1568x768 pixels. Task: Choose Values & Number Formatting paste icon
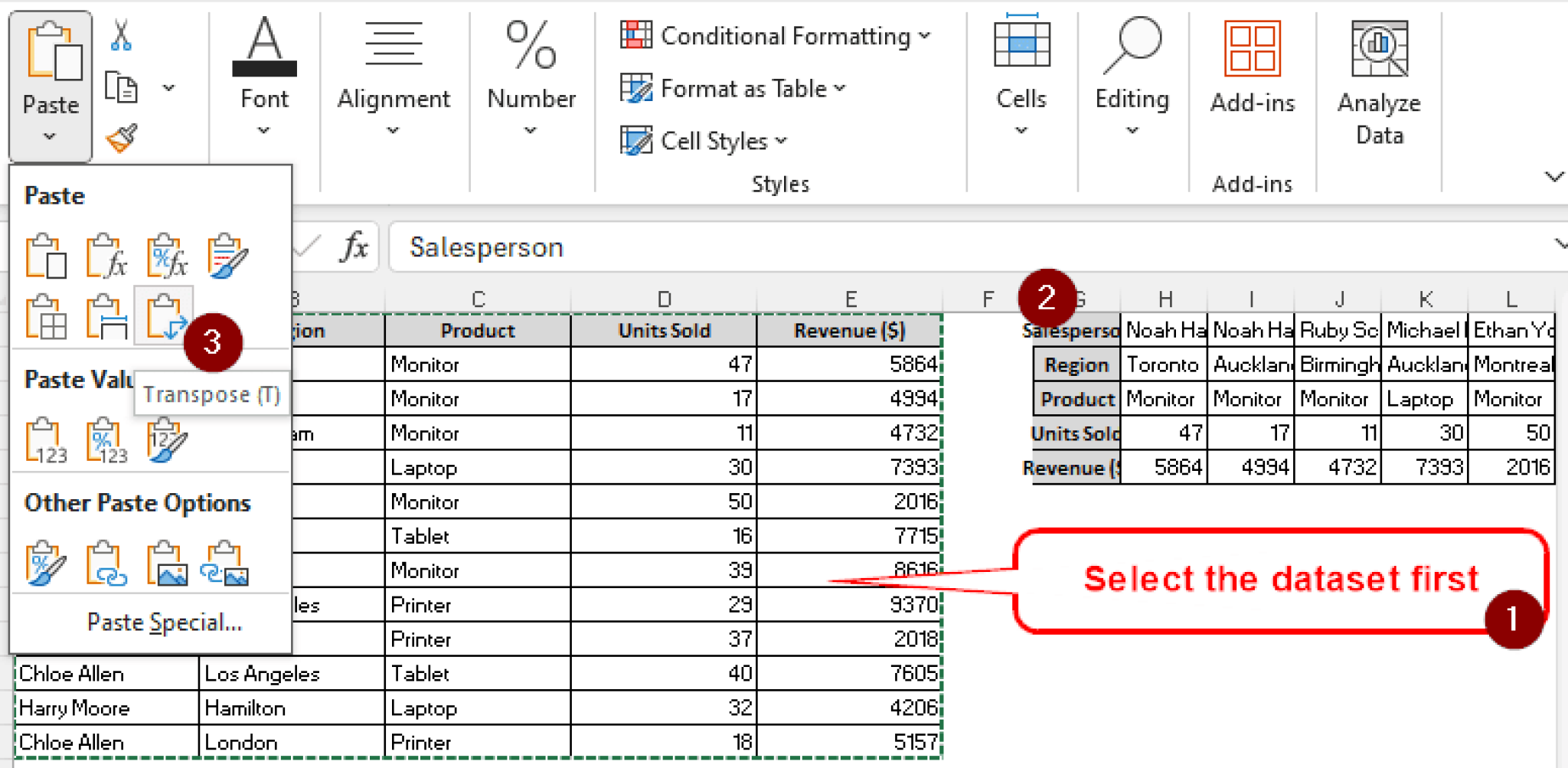click(106, 440)
